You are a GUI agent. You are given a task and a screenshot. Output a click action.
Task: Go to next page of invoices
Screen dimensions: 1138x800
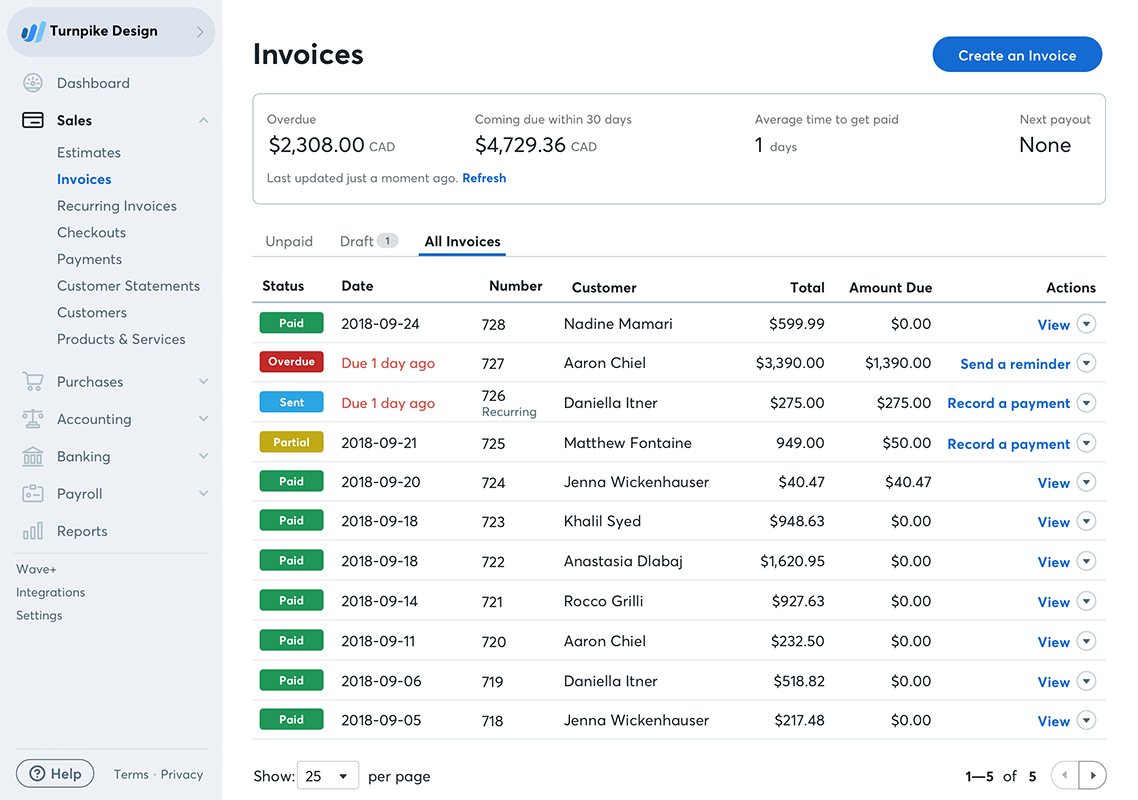1092,775
